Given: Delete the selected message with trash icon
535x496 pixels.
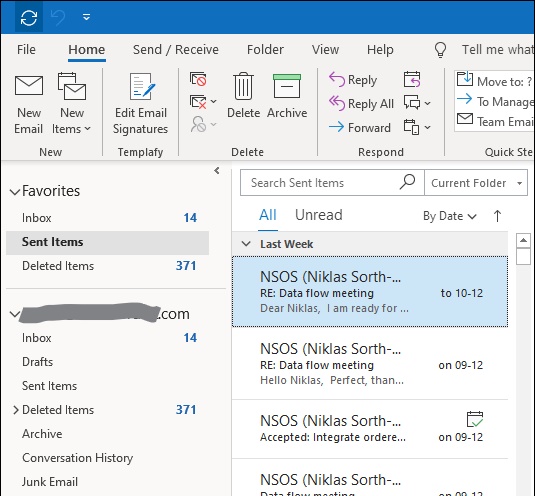Looking at the screenshot, I should (243, 96).
